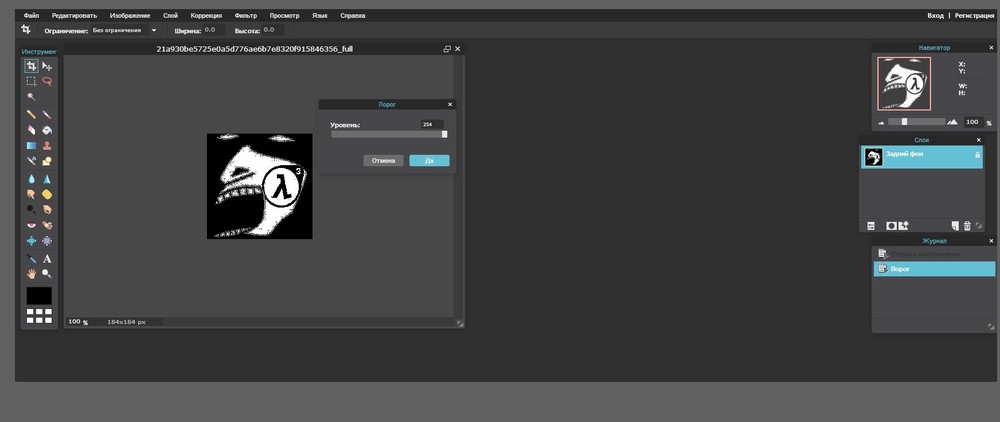Viewport: 1000px width, 422px height.
Task: Select the Text tool
Action: click(47, 258)
